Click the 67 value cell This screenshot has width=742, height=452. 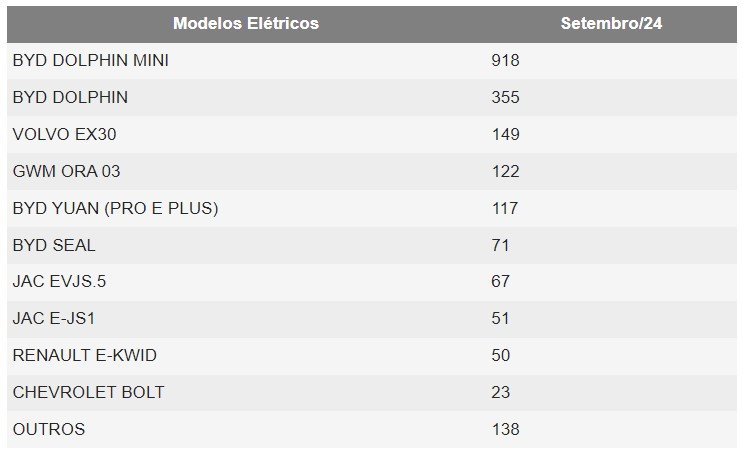(501, 282)
